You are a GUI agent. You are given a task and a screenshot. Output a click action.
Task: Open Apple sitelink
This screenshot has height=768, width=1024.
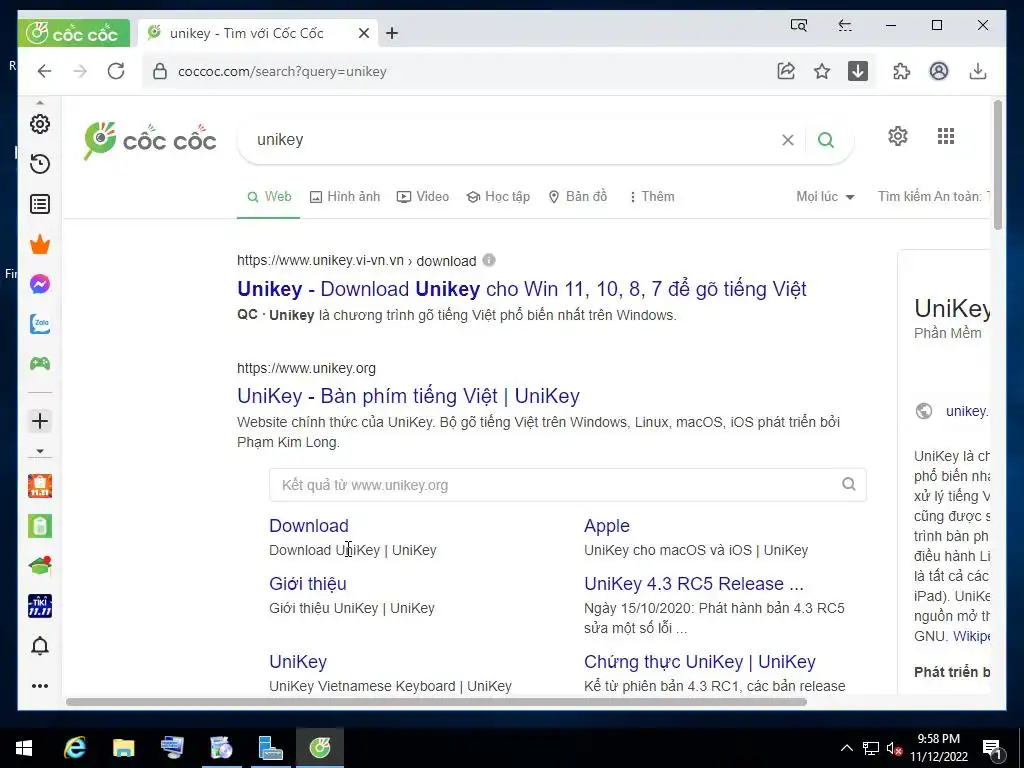607,526
